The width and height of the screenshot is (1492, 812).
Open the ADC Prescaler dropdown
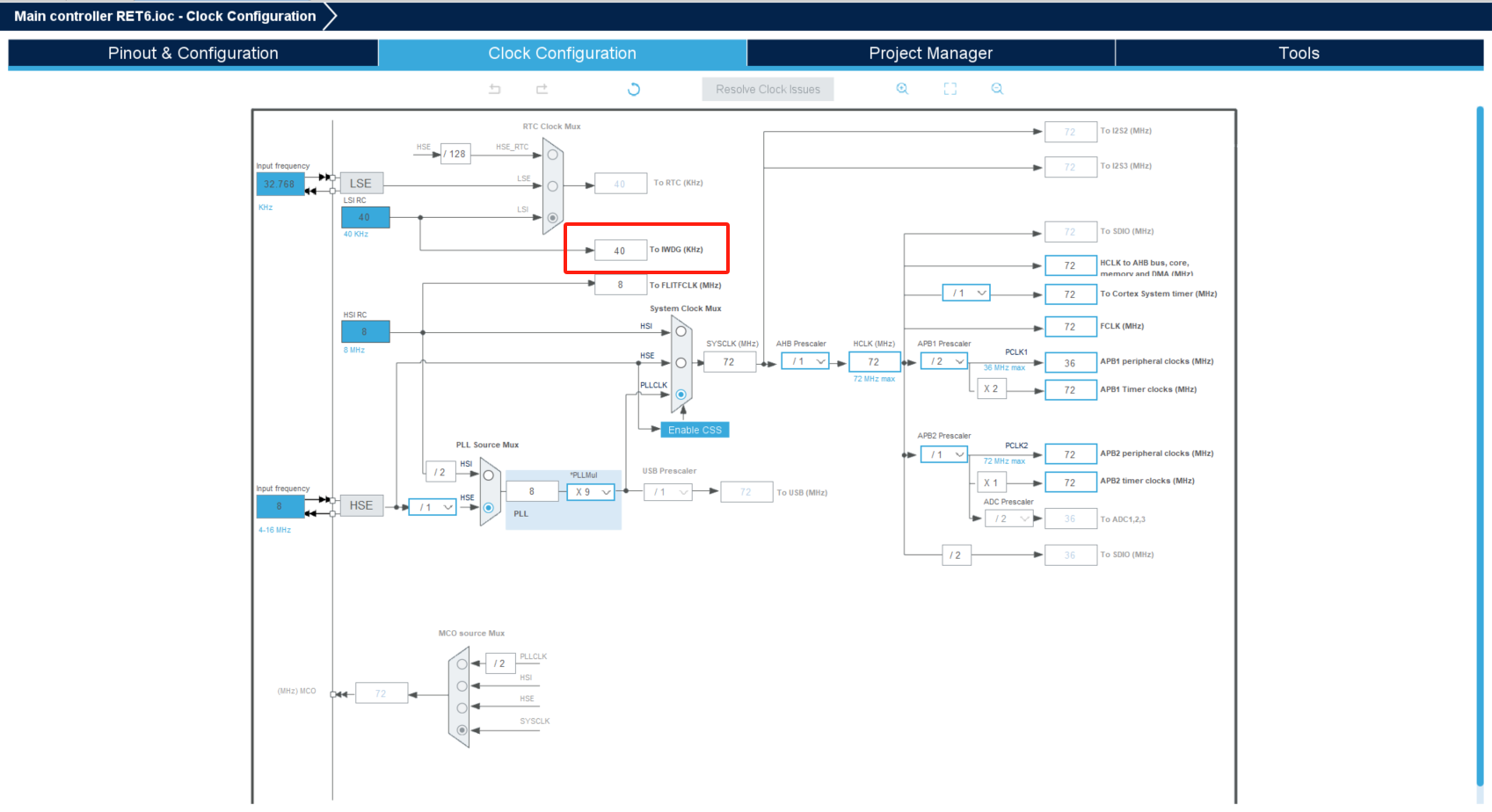[1008, 518]
